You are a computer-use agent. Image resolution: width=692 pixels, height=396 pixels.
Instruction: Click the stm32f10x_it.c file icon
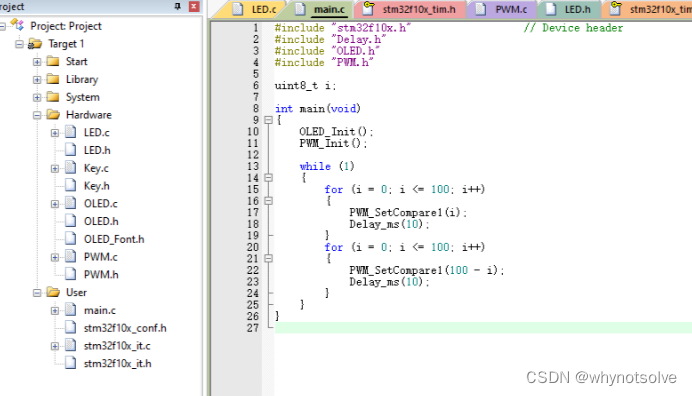tap(71, 345)
